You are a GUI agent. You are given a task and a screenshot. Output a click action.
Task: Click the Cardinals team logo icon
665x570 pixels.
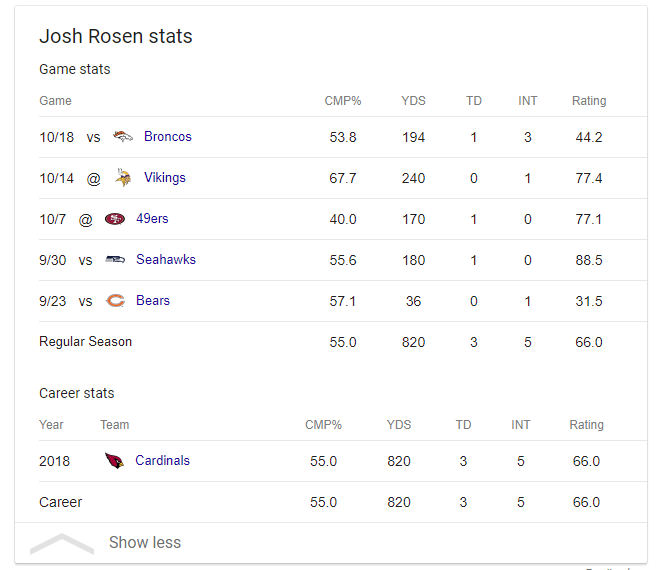(115, 461)
